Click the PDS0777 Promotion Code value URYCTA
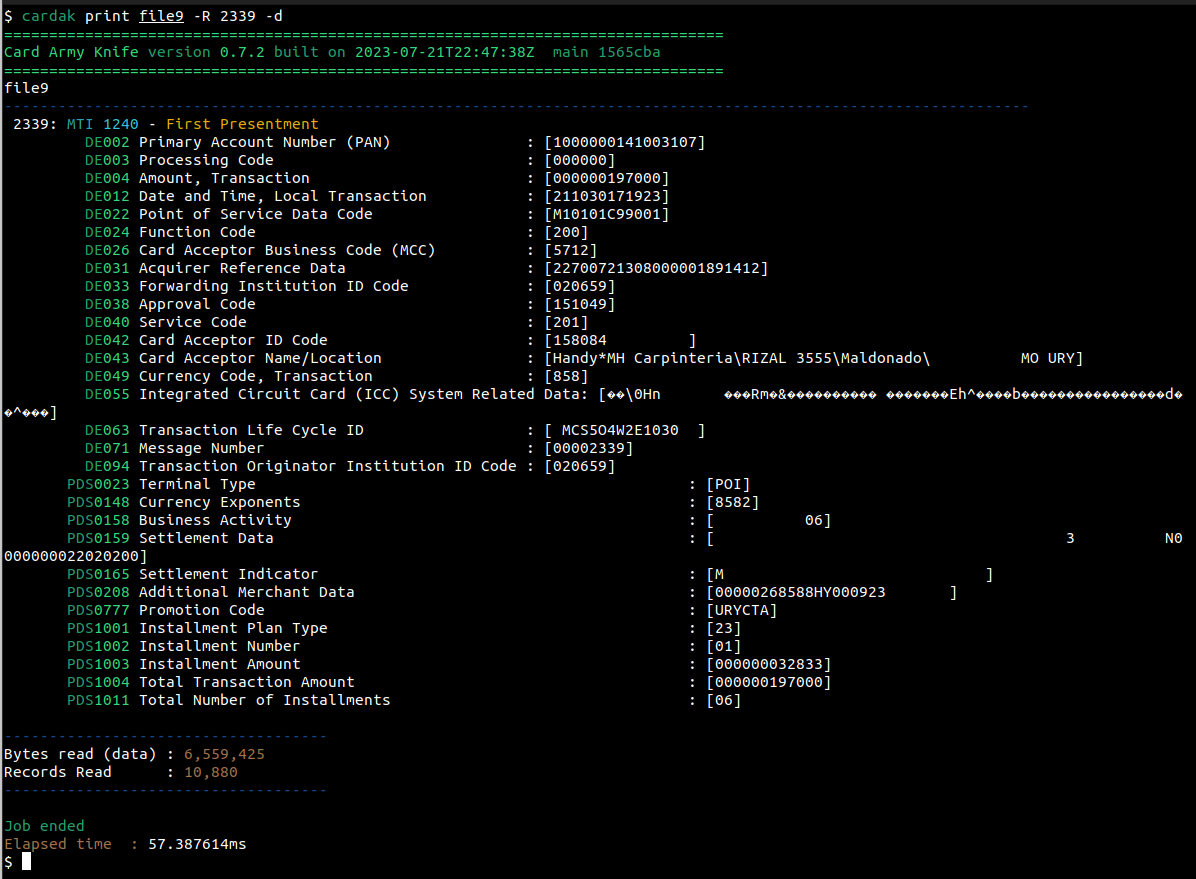The height and width of the screenshot is (879, 1196). pos(741,610)
